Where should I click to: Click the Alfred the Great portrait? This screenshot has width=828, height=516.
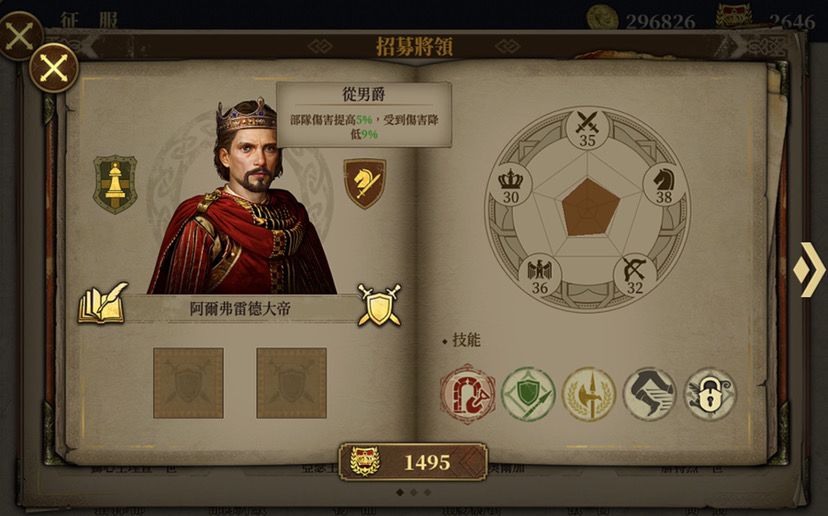pos(243,196)
